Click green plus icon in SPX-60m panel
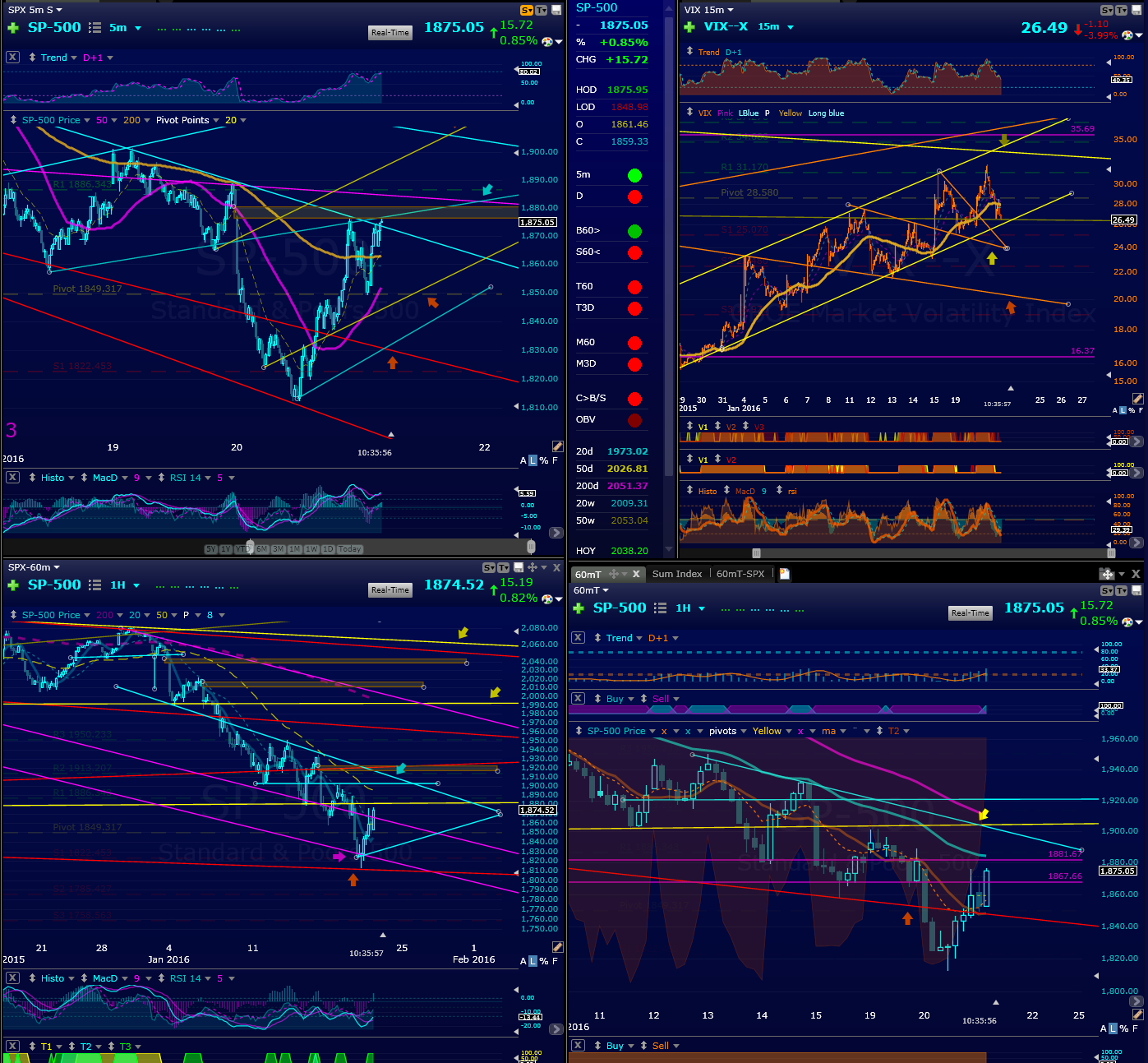This screenshot has height=1063, width=1148. pyautogui.click(x=13, y=585)
